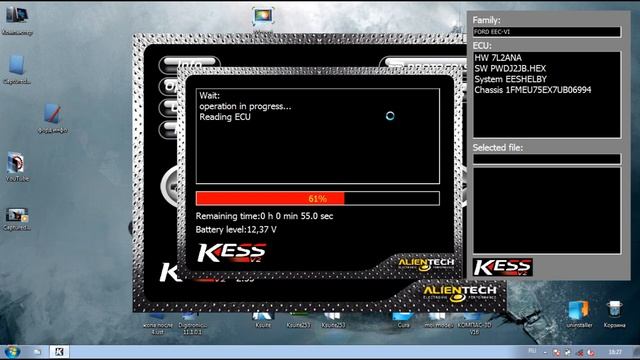Open the YouTube desktop shortcut
The image size is (640, 360).
pos(16,167)
